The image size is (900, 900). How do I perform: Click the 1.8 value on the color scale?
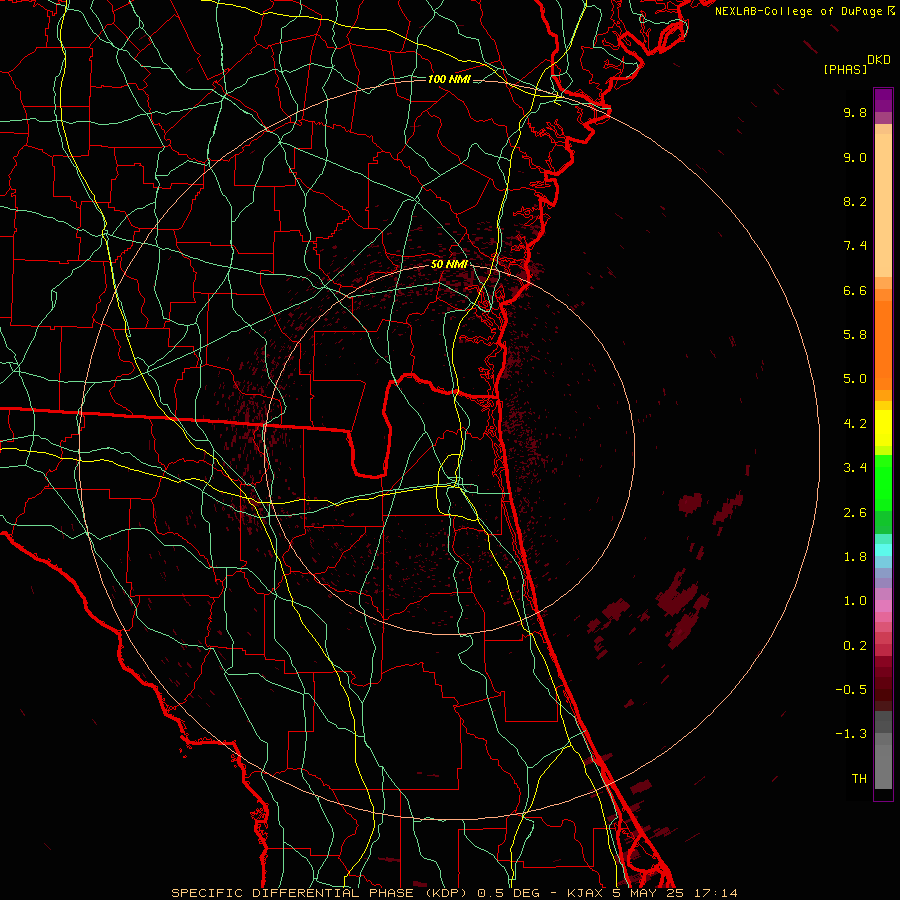(x=855, y=557)
